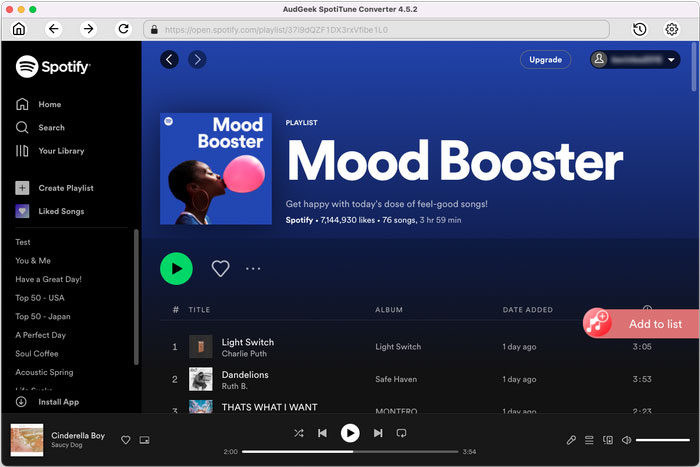
Task: Play the Mood Booster playlist with green button
Action: [176, 269]
